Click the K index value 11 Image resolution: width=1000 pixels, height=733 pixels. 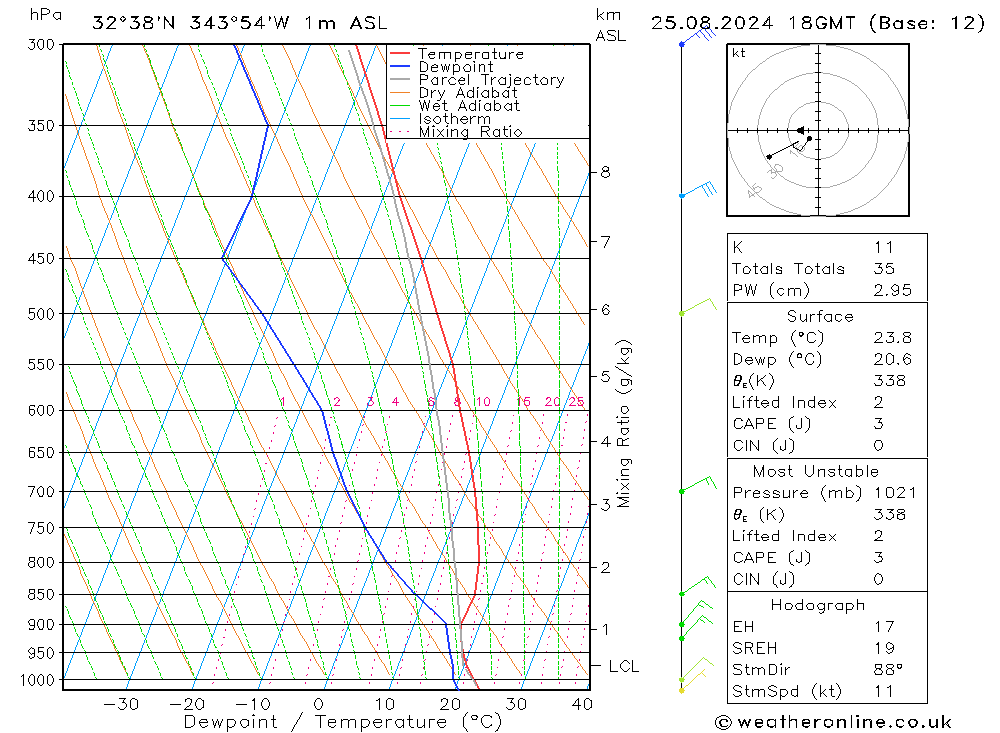(x=883, y=247)
